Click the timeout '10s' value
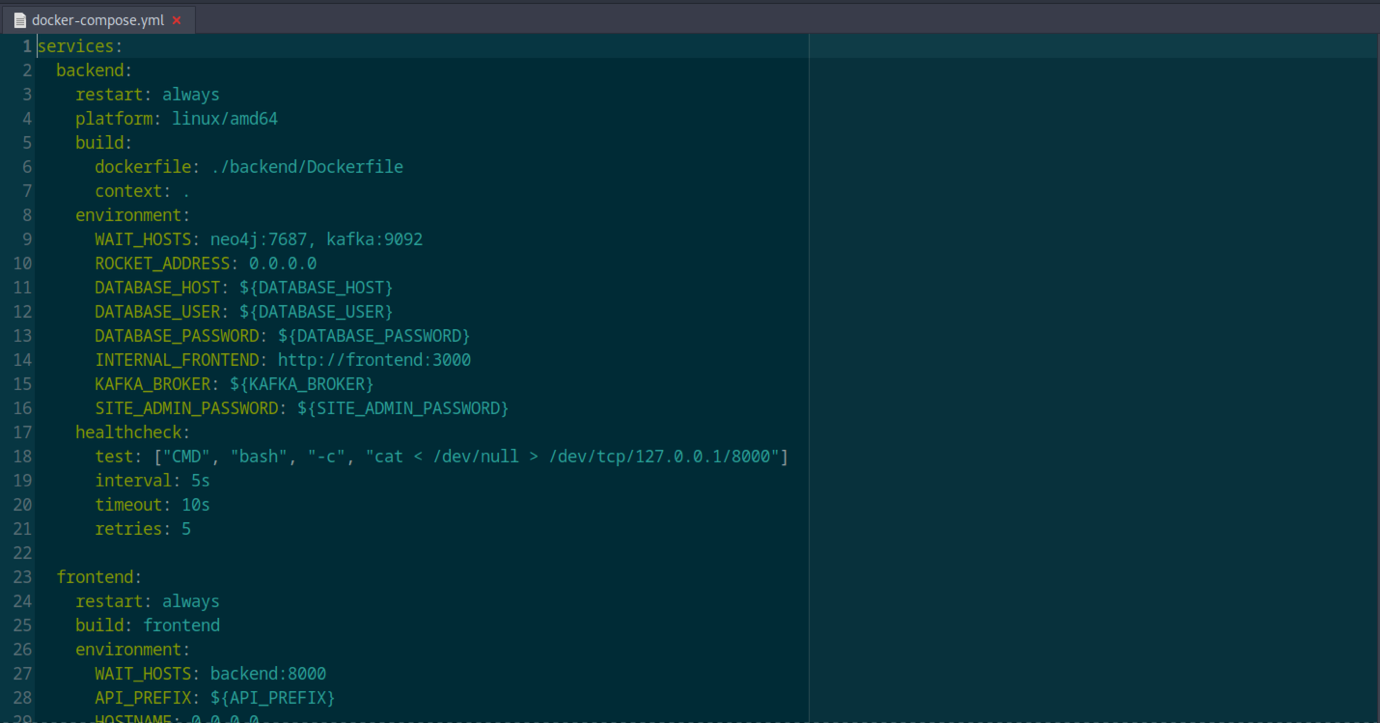Viewport: 1380px width, 723px height. [x=195, y=505]
